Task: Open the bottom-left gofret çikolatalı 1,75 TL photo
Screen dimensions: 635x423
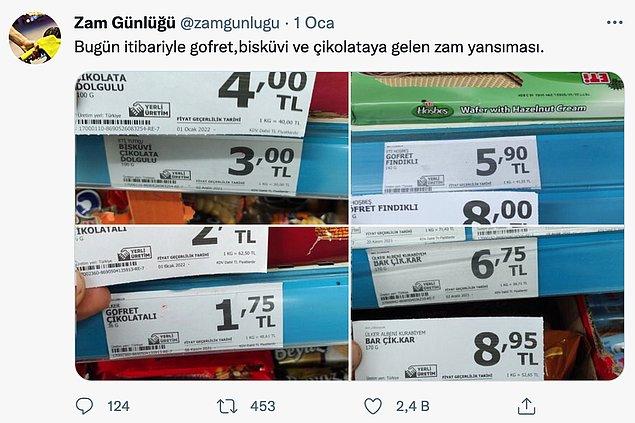Action: point(211,303)
